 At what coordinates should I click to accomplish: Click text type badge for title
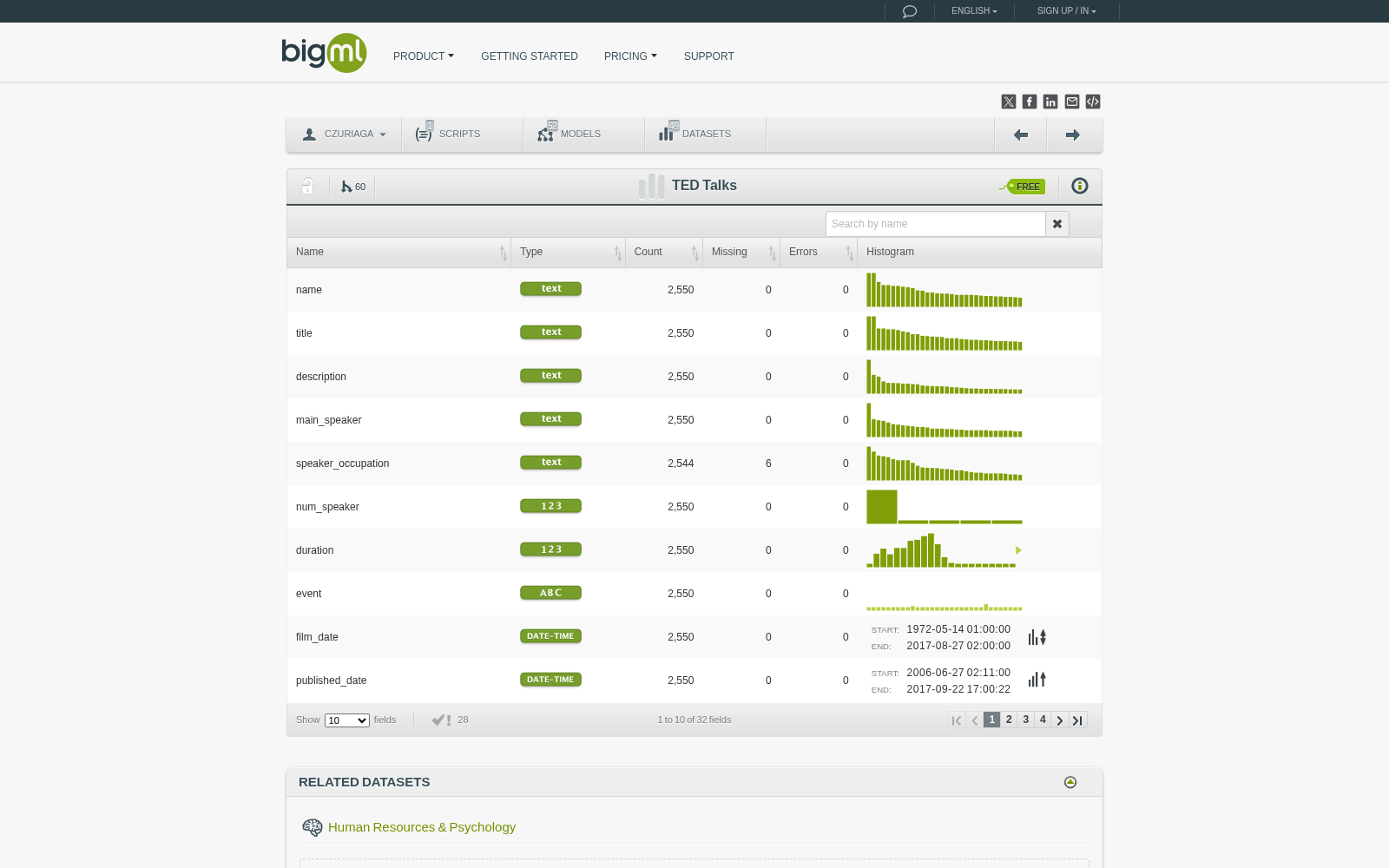click(550, 332)
